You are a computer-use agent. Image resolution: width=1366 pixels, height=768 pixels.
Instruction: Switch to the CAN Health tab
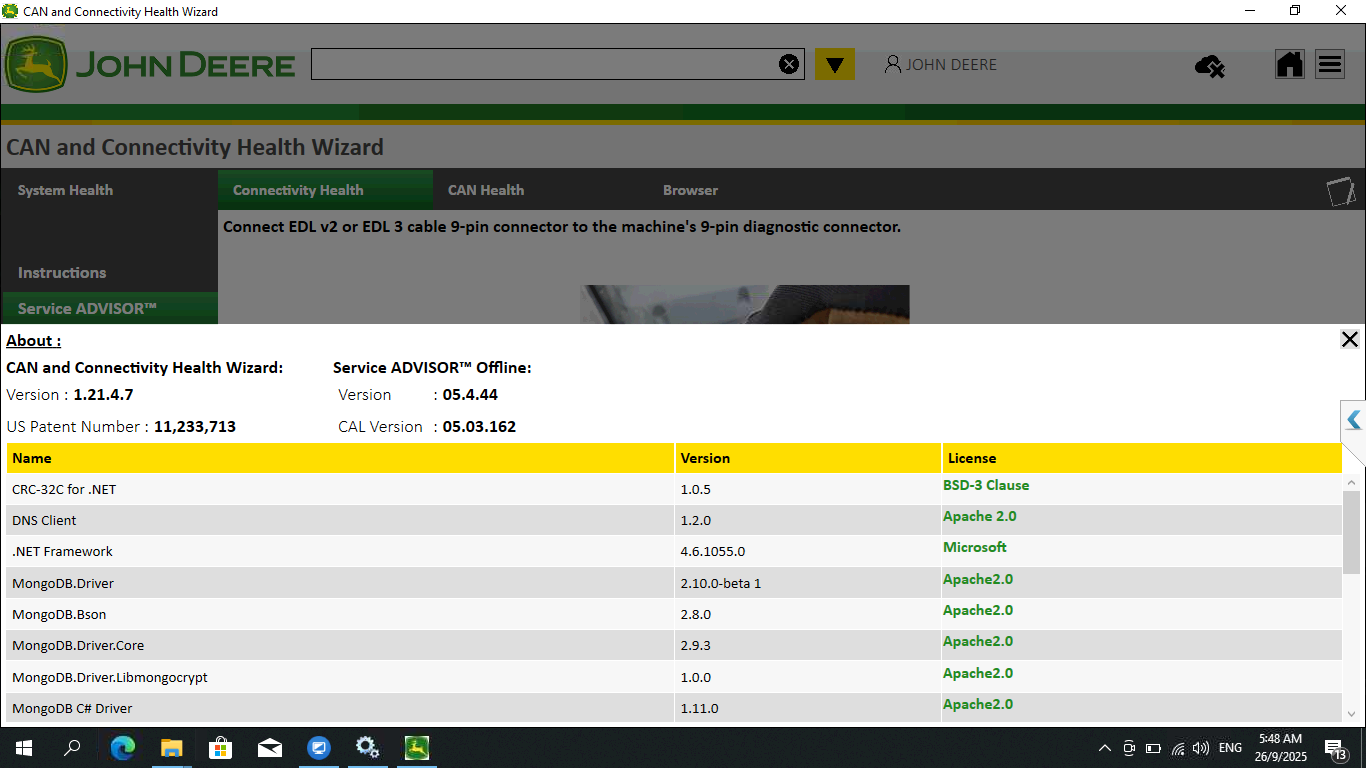point(486,189)
